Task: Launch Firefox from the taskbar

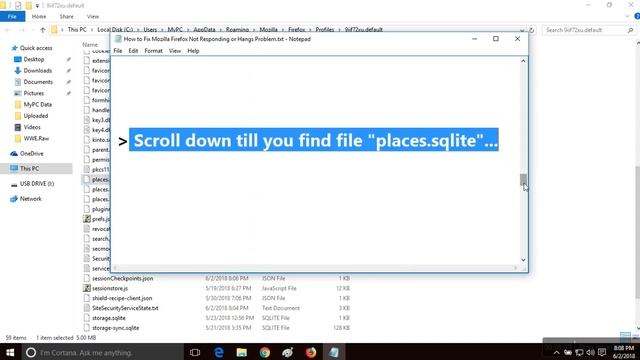Action: (311, 352)
